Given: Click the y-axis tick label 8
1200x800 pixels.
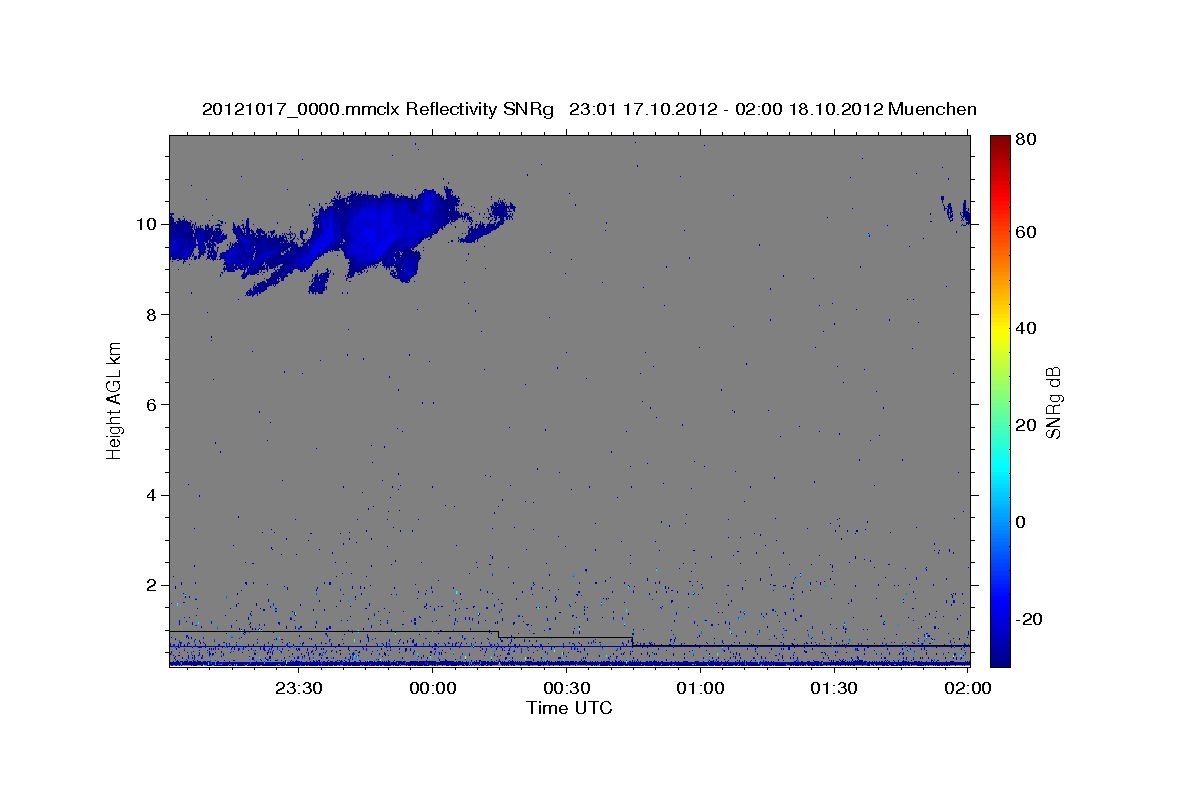Looking at the screenshot, I should click(x=150, y=314).
